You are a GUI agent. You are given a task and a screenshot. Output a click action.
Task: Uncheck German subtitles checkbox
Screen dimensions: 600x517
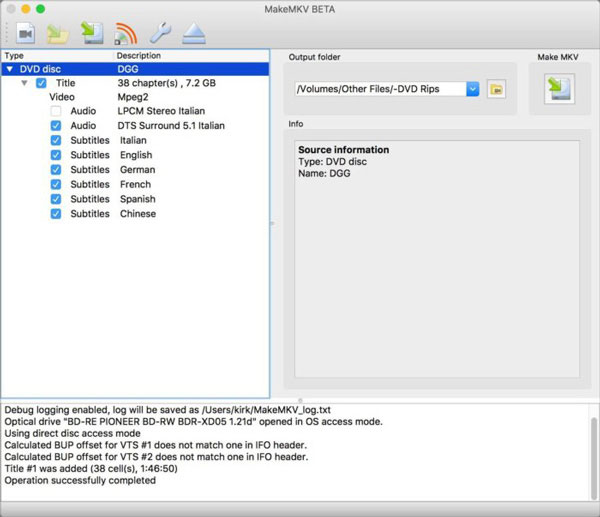tap(56, 170)
